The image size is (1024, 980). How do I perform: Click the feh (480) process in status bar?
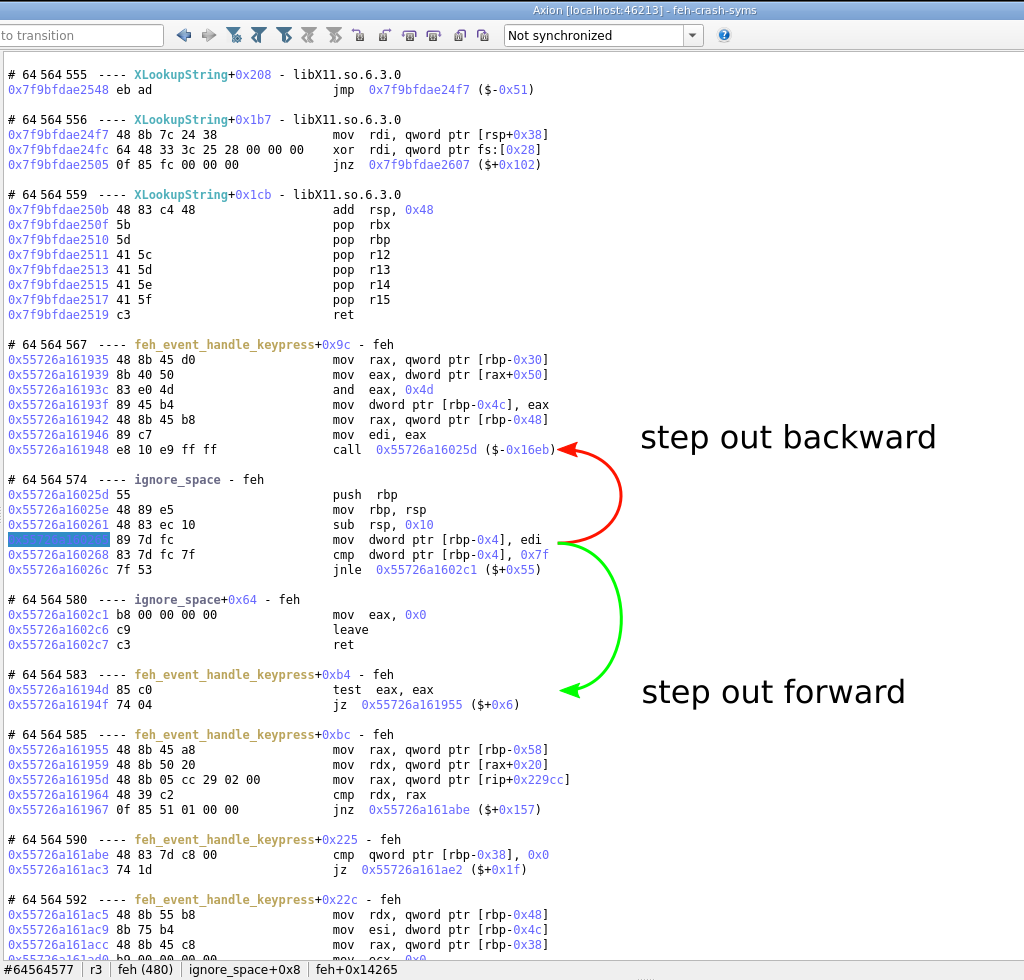145,969
